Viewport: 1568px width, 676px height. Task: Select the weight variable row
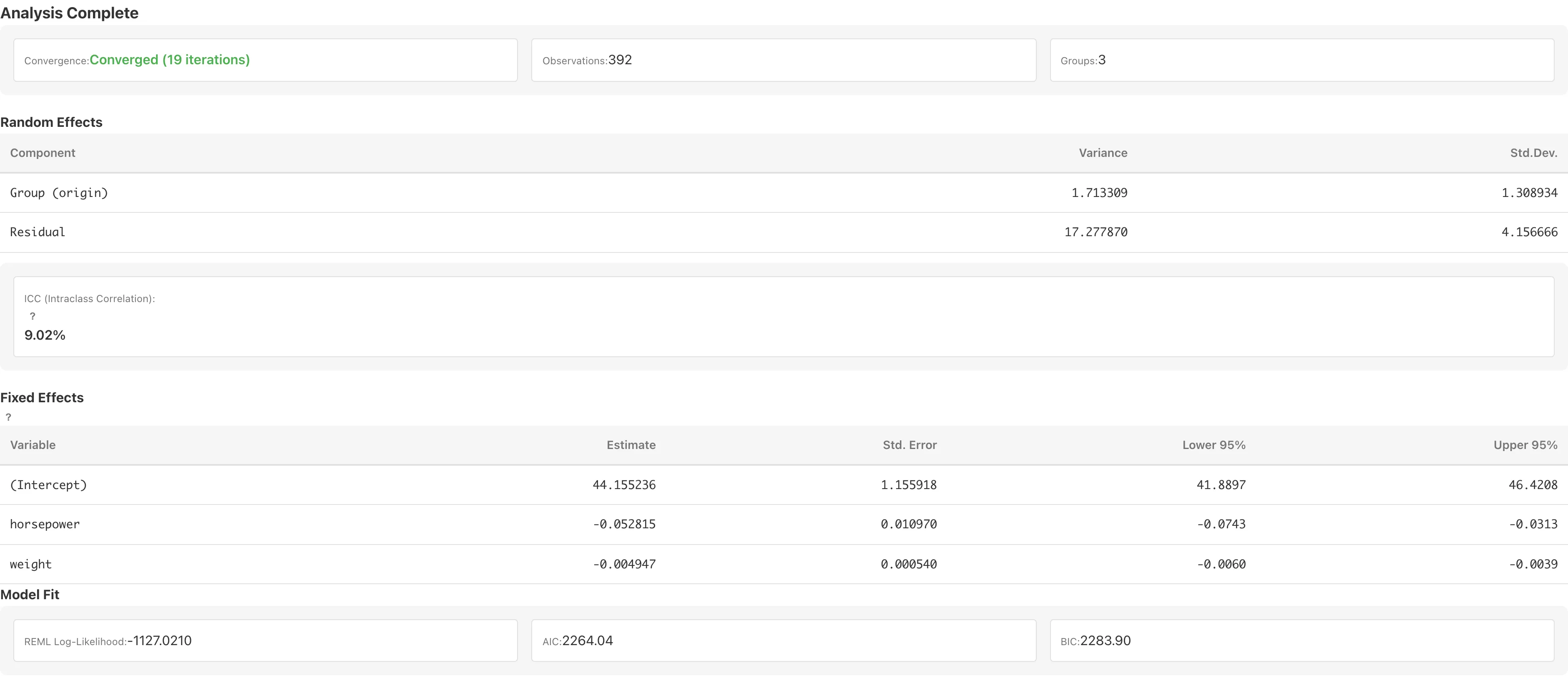coord(784,565)
